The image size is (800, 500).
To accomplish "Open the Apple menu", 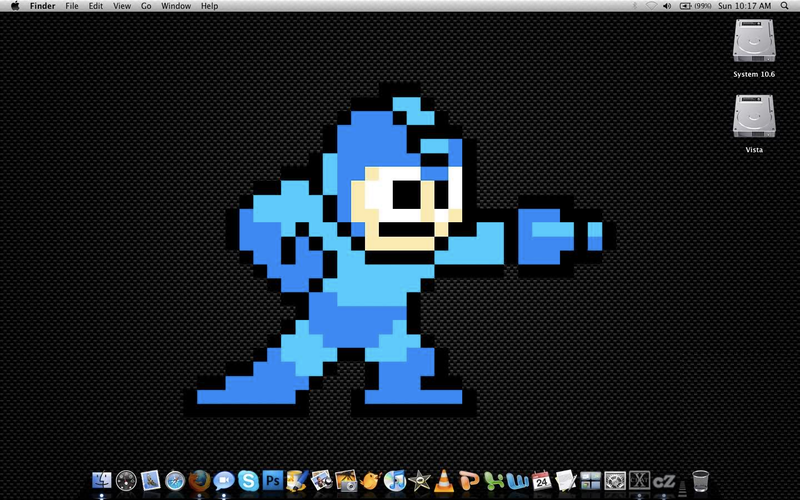I will tap(15, 6).
